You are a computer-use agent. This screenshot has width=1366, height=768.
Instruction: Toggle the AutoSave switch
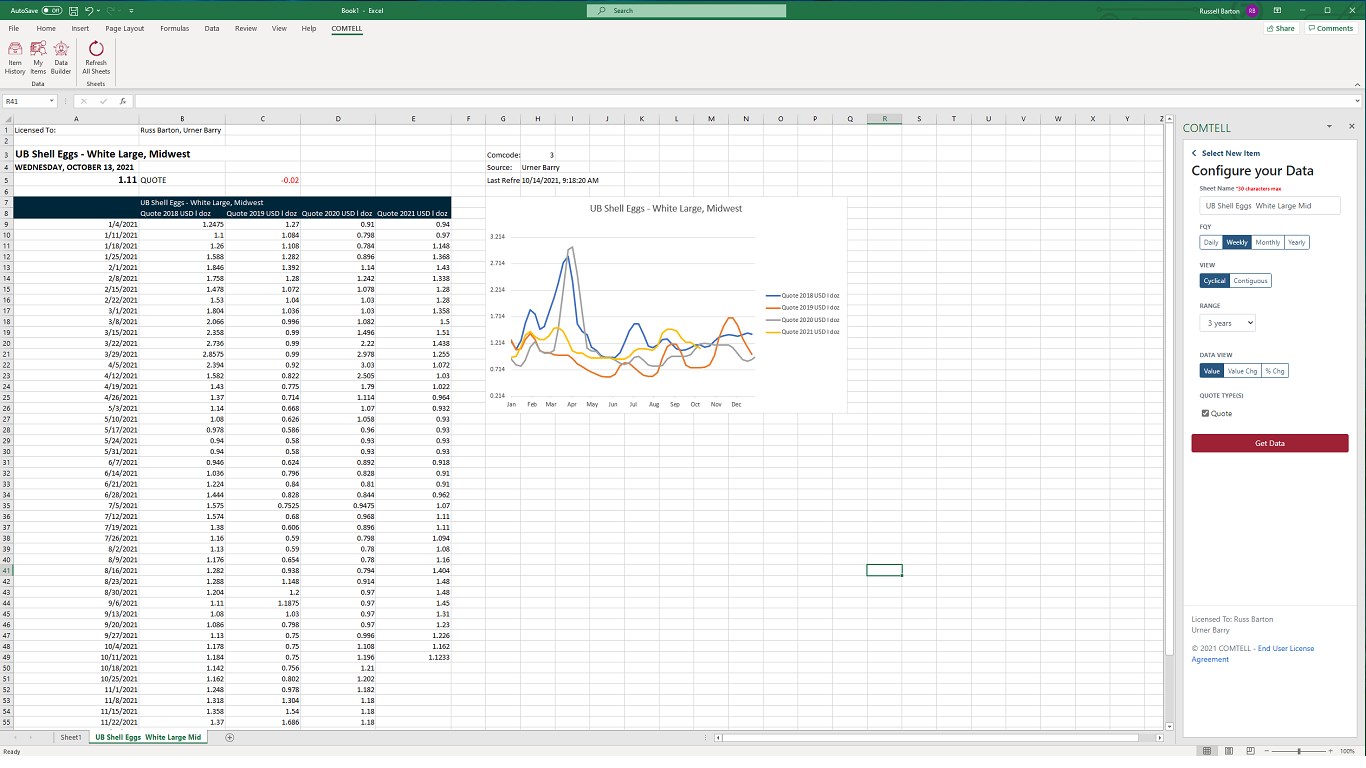52,10
